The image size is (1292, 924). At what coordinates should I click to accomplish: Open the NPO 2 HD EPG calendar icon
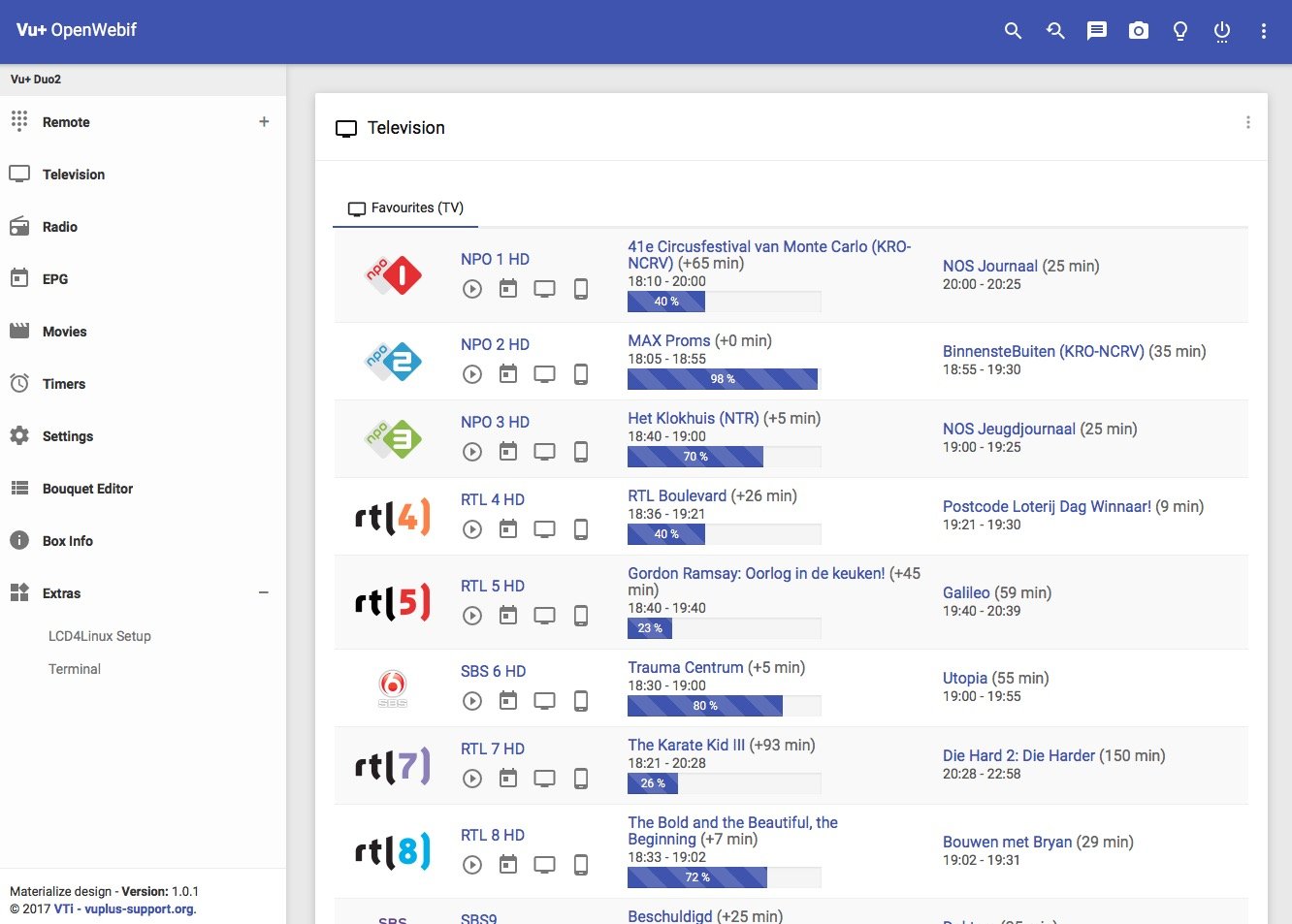click(508, 373)
